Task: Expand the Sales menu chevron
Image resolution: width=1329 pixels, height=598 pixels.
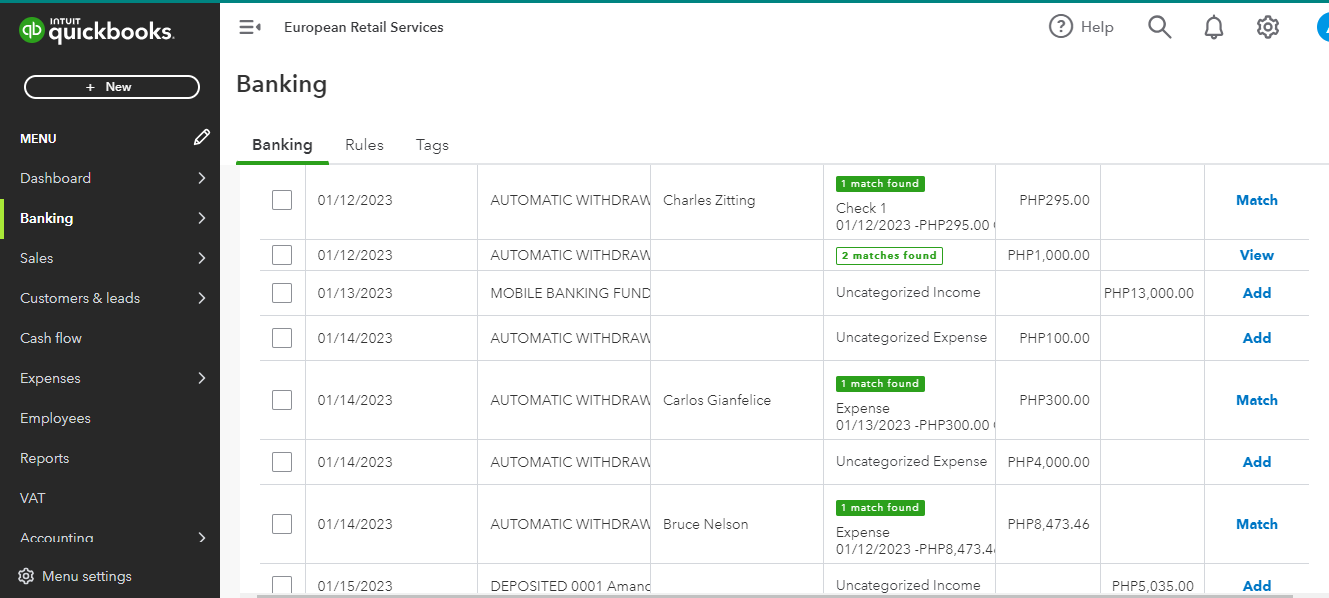Action: pyautogui.click(x=202, y=258)
